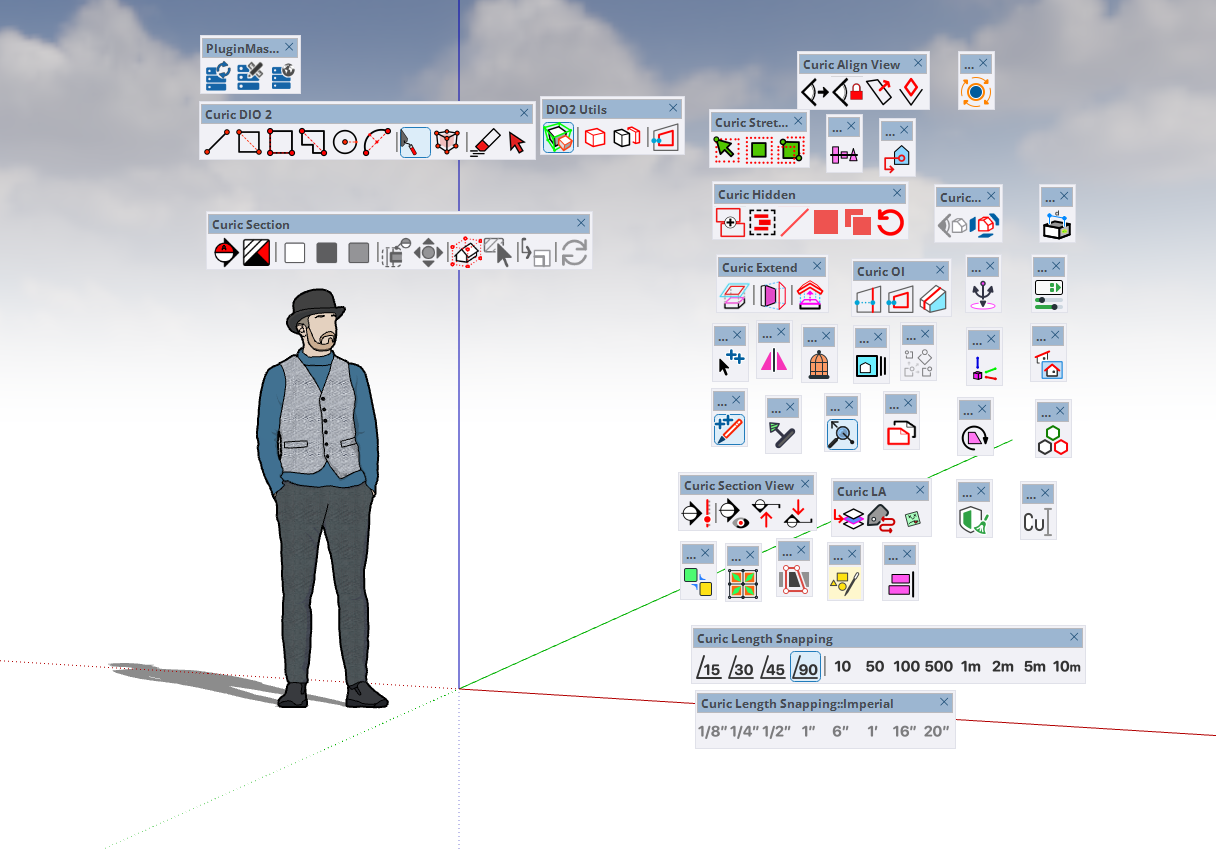1216x849 pixels.
Task: Close the Curic Length Snapping toolbar
Action: [1074, 638]
